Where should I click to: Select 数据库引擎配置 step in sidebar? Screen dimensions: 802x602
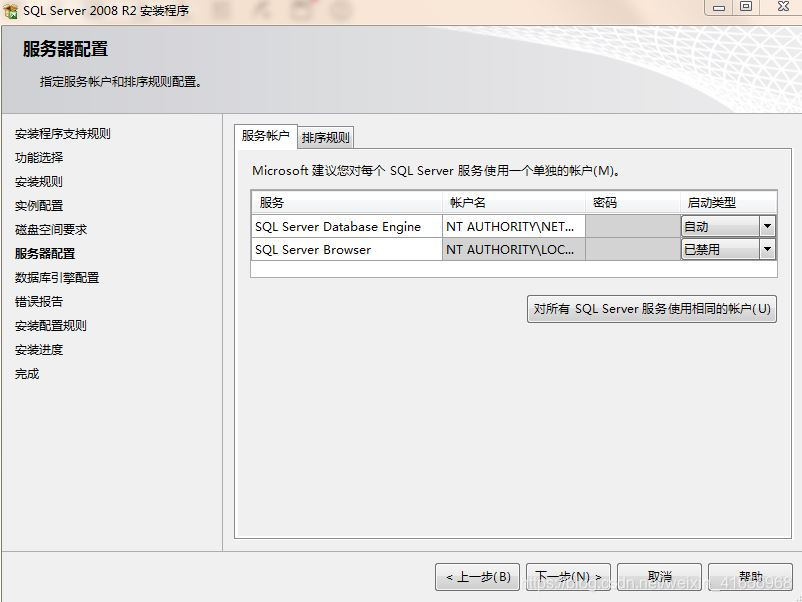[57, 278]
